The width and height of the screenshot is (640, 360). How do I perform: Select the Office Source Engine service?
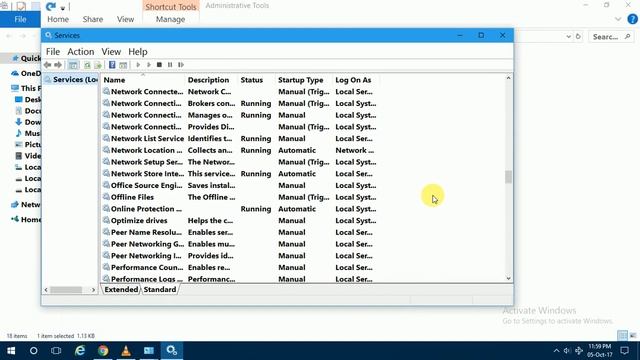pos(240,186)
